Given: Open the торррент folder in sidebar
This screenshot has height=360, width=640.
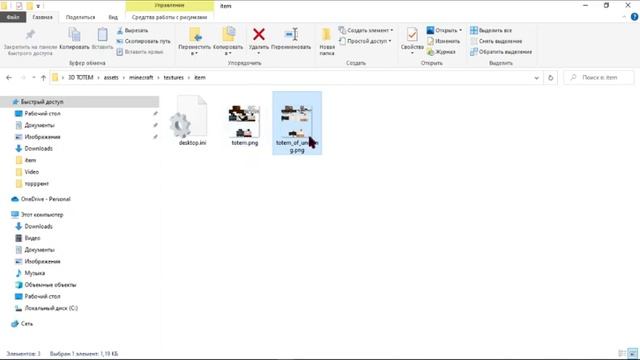Looking at the screenshot, I should 36,184.
